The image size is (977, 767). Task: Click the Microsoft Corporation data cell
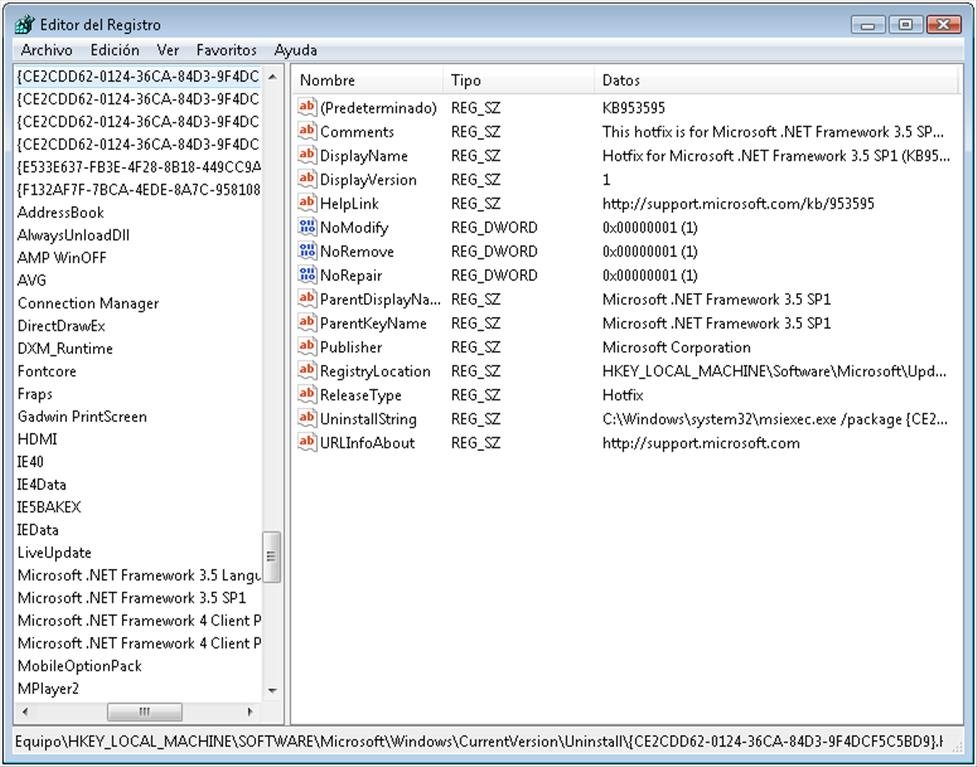(677, 347)
